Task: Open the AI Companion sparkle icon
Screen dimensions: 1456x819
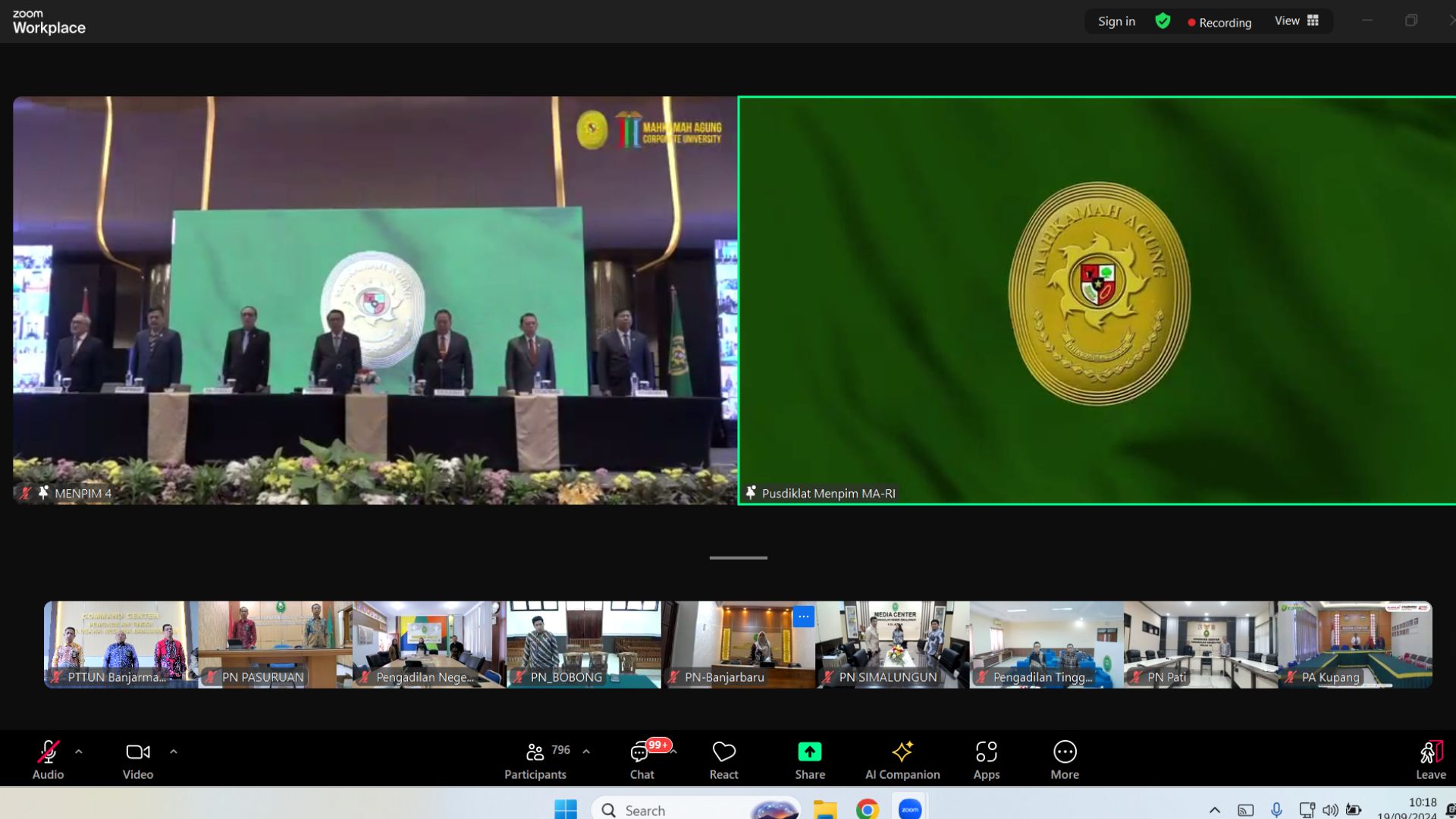Action: 902,752
